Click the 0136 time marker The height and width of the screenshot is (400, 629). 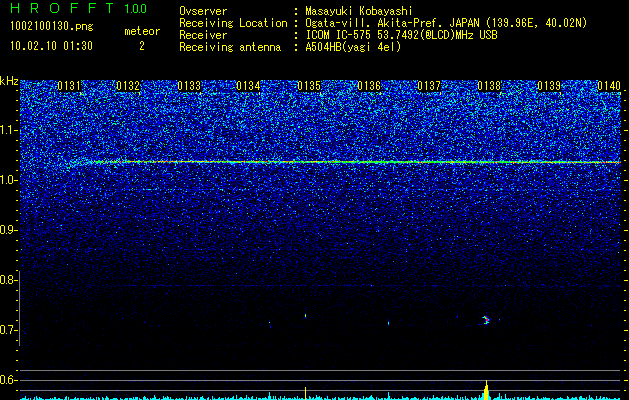click(x=369, y=86)
